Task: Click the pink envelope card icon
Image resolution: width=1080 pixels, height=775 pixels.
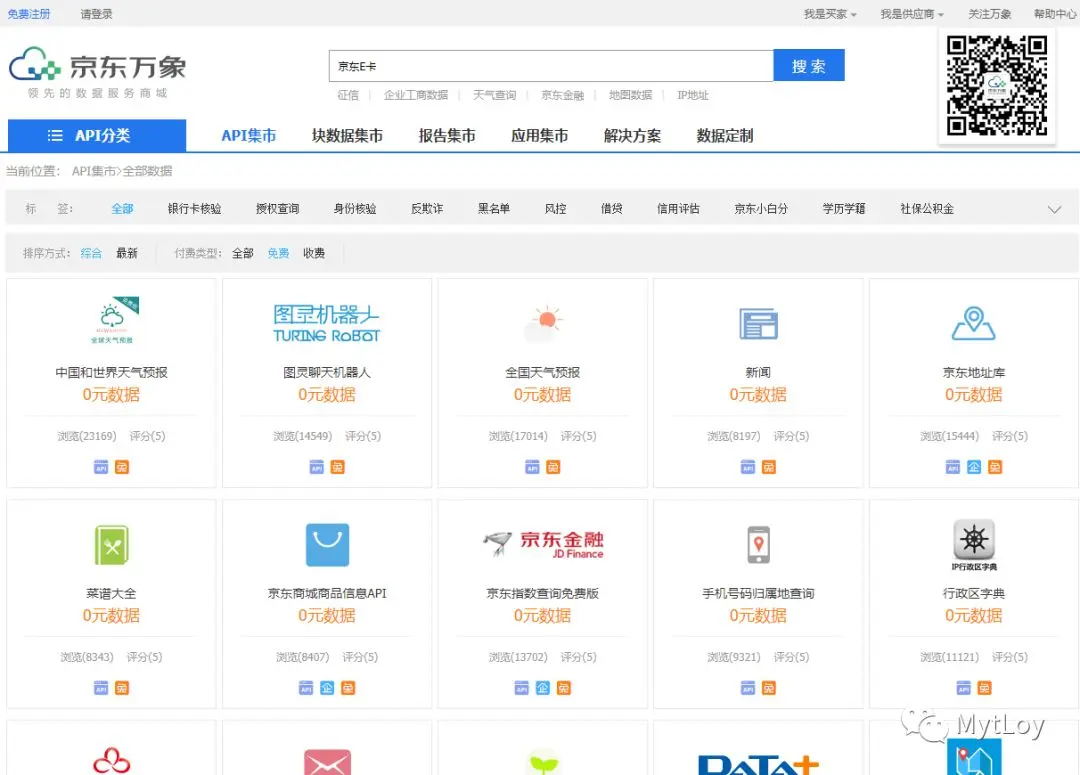Action: [327, 763]
